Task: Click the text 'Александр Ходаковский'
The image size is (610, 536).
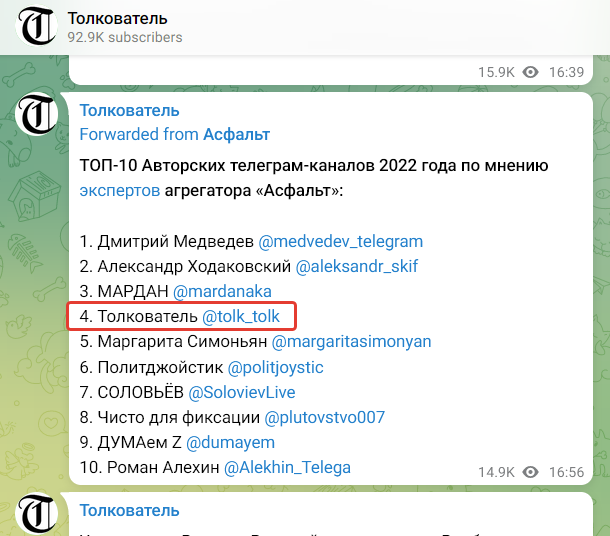Action: pos(194,266)
